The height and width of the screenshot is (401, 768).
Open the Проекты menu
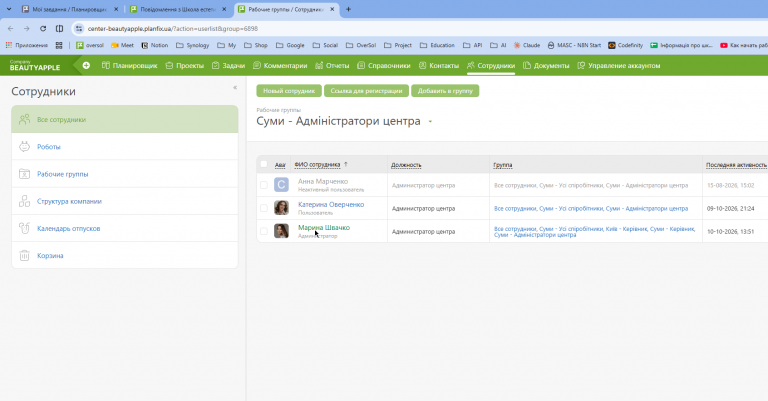[185, 66]
